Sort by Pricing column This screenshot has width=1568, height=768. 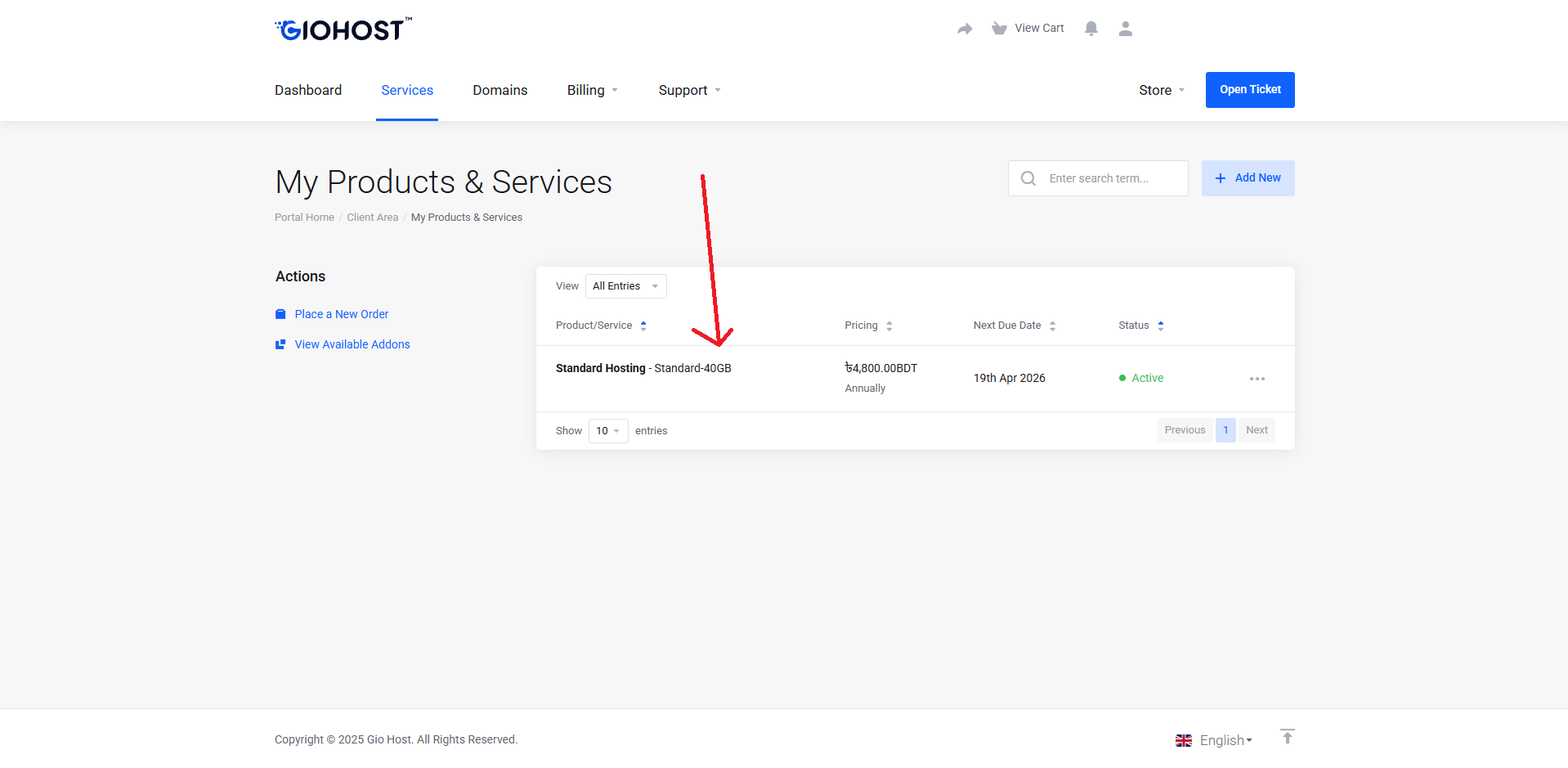click(868, 326)
